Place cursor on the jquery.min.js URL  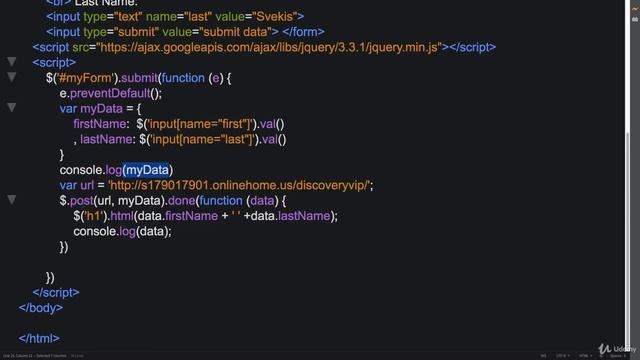point(269,47)
